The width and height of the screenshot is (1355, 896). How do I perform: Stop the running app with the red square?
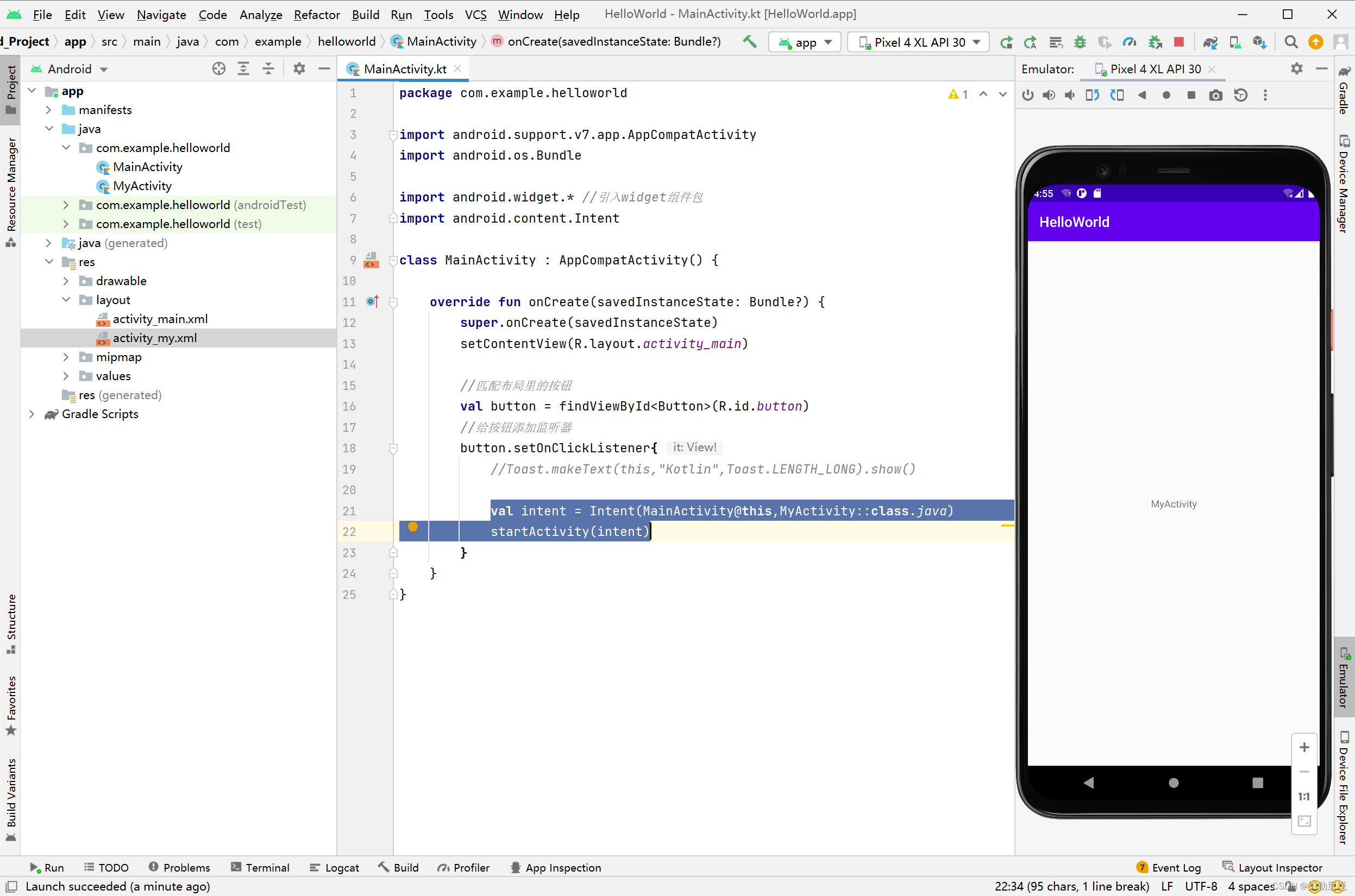click(x=1178, y=42)
